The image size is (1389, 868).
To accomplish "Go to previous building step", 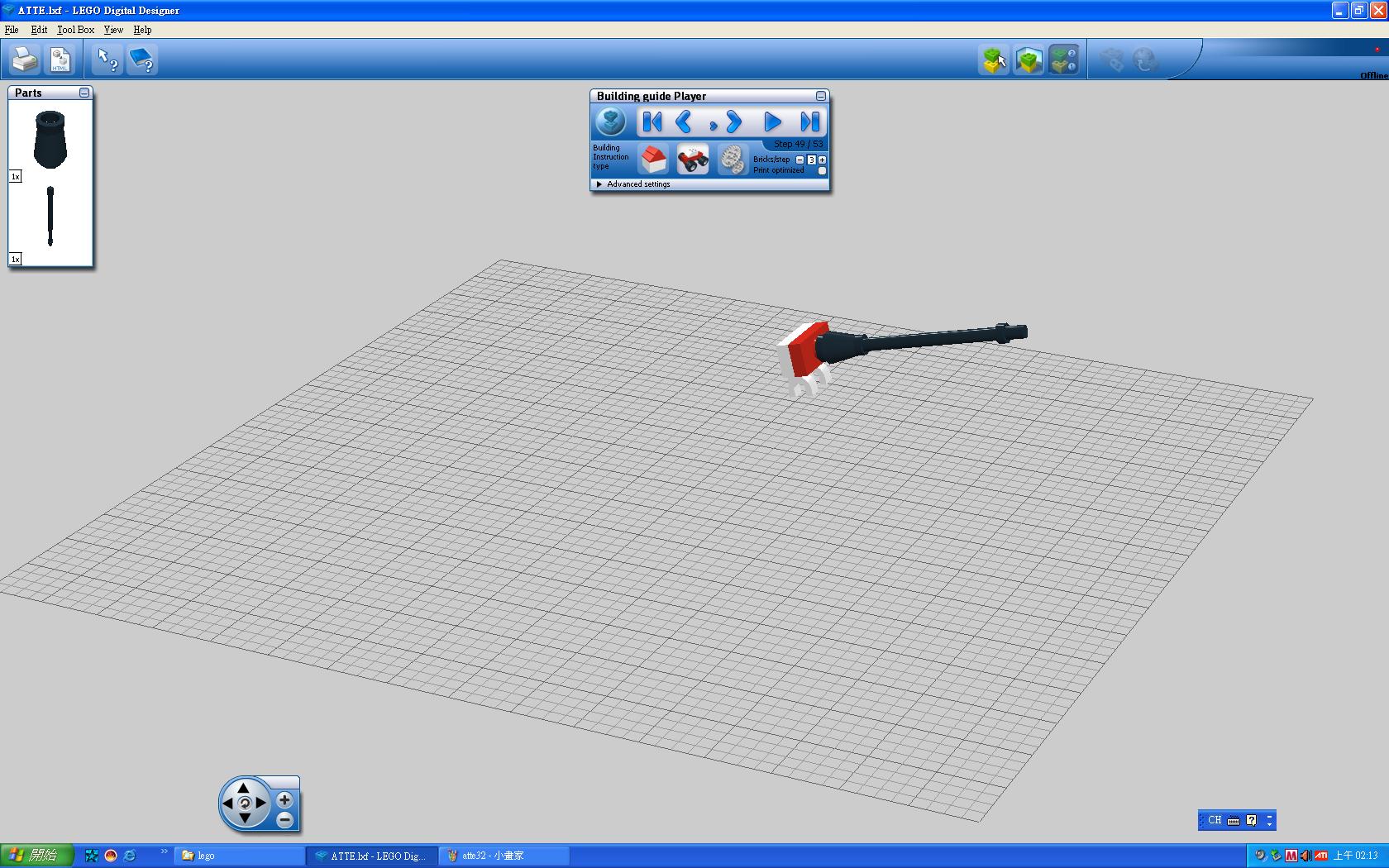I will point(683,122).
